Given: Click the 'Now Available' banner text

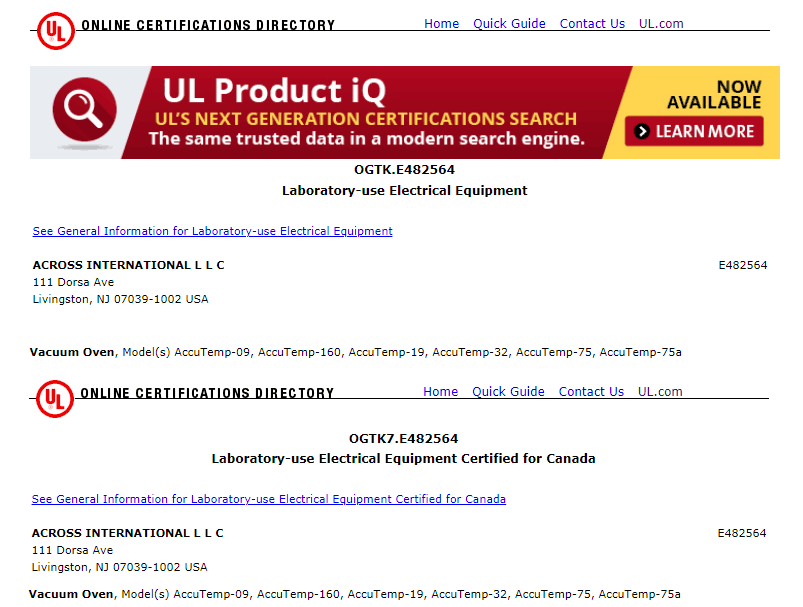Looking at the screenshot, I should point(714,94).
